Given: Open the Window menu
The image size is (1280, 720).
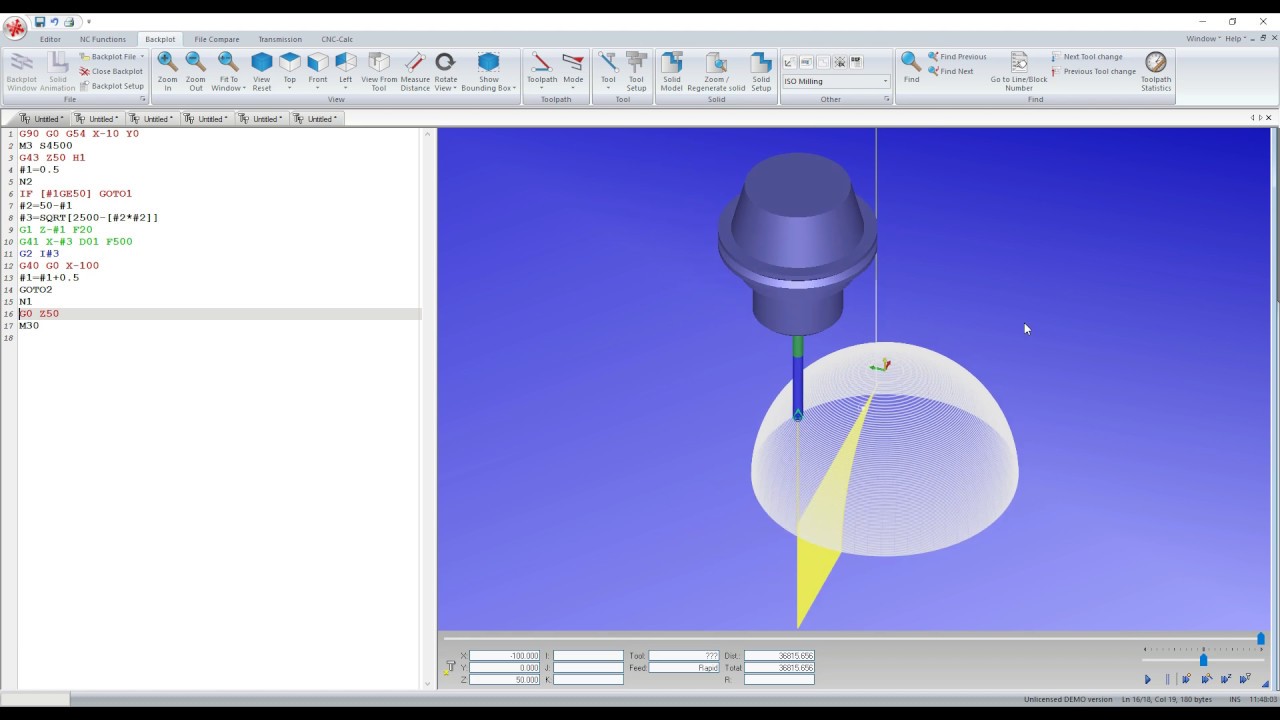Looking at the screenshot, I should [x=1203, y=39].
